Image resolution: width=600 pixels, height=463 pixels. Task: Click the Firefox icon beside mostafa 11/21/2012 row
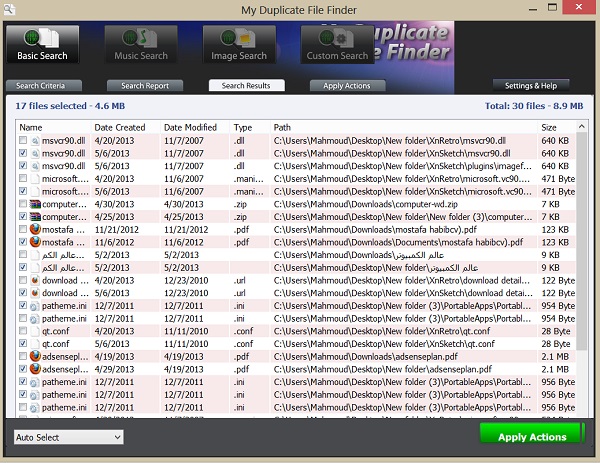[x=35, y=230]
